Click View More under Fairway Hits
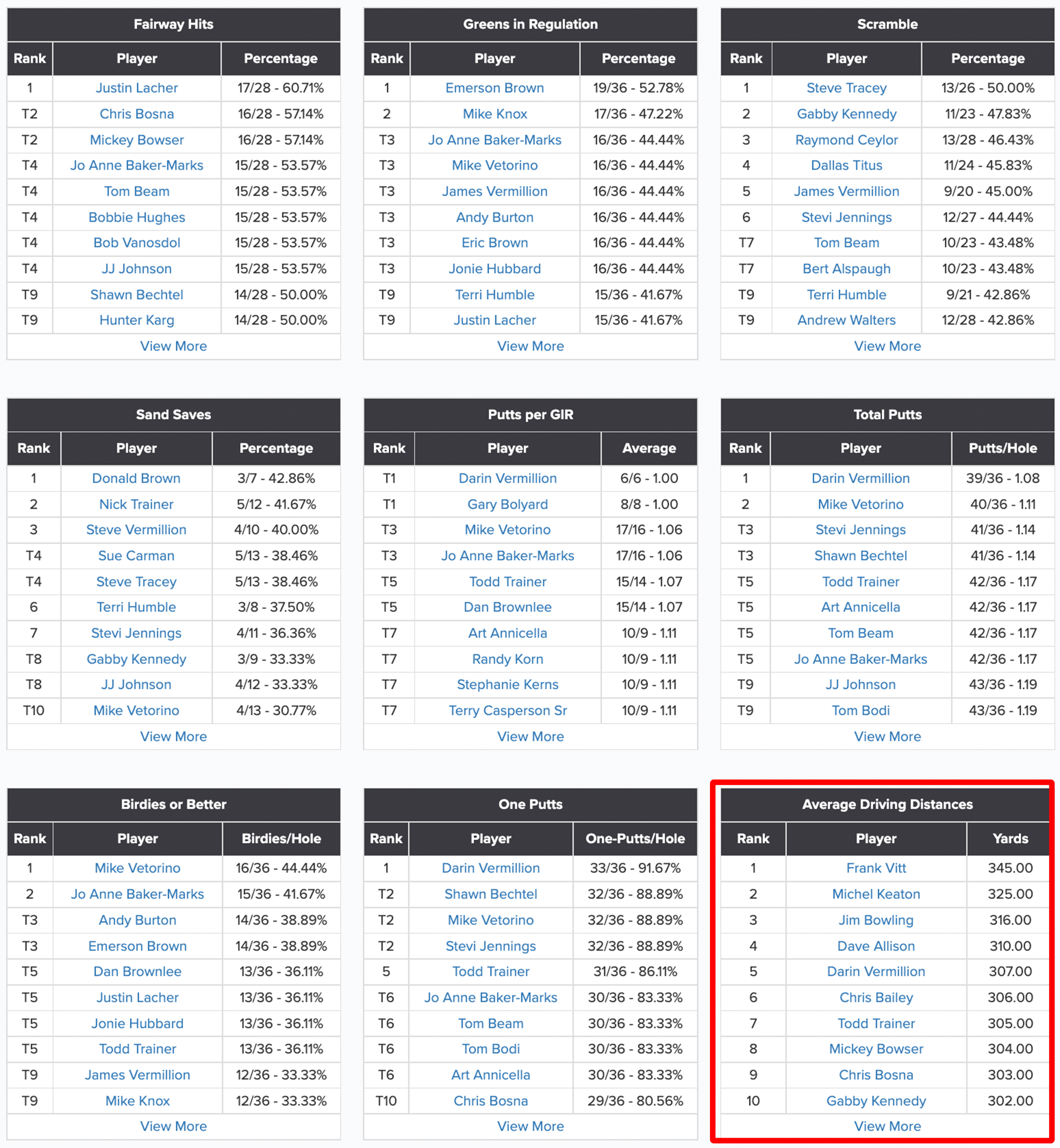The image size is (1060, 1148). pyautogui.click(x=173, y=346)
